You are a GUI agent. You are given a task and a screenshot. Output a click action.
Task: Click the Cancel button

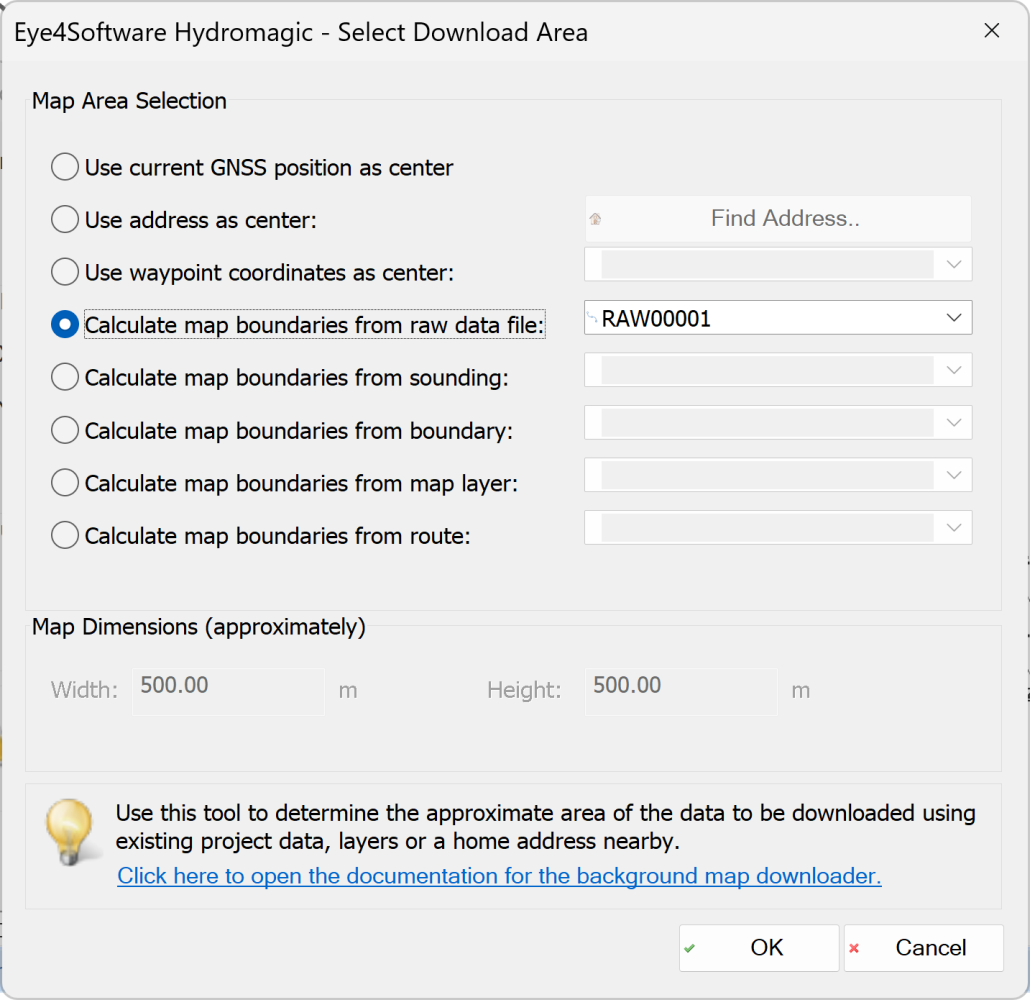[x=924, y=947]
